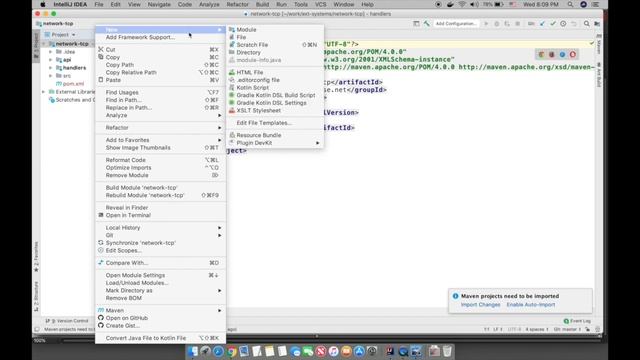Open the Opera browser preview icon in editor

(x=573, y=54)
